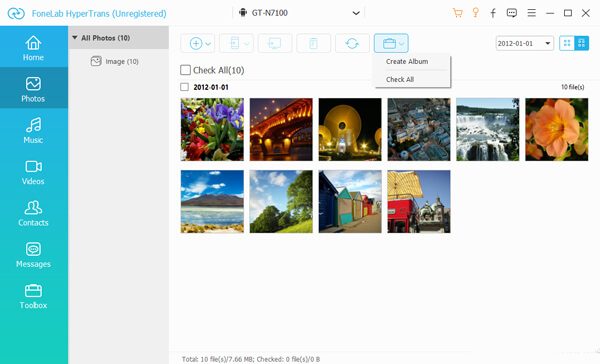Click the register key icon
This screenshot has height=364, width=600.
click(475, 13)
